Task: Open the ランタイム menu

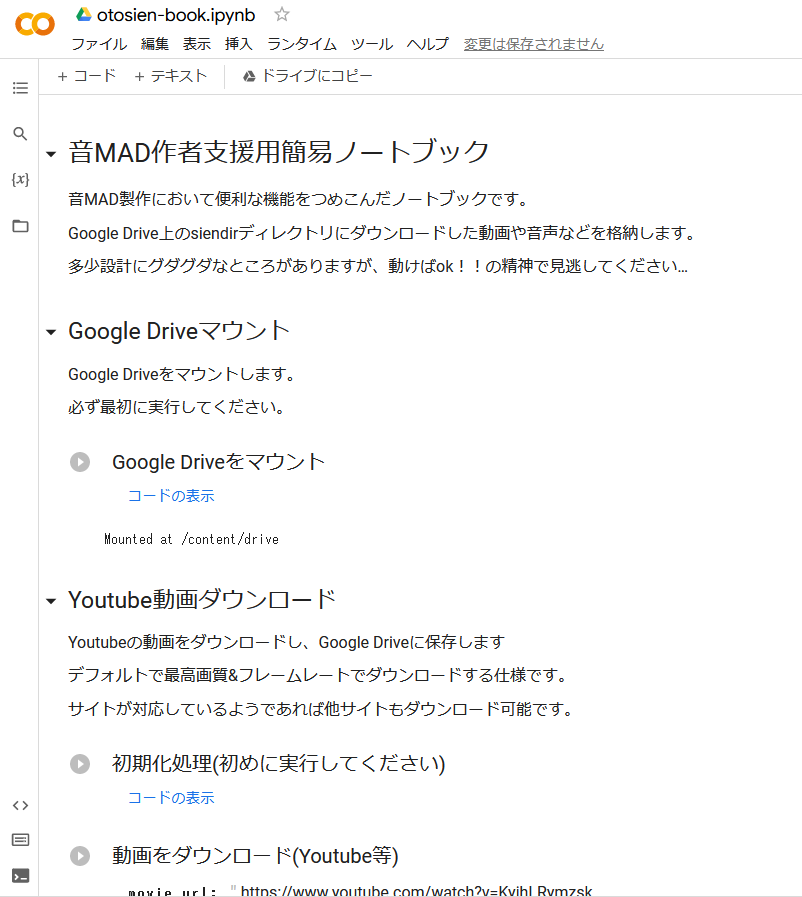Action: pyautogui.click(x=302, y=44)
